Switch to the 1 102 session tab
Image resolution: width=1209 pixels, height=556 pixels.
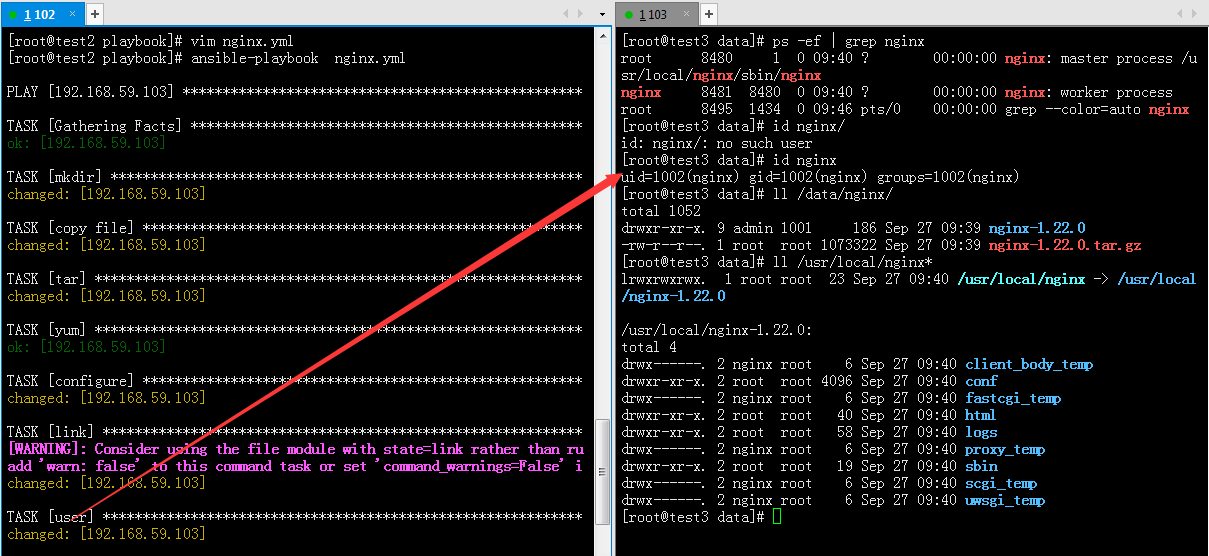41,14
